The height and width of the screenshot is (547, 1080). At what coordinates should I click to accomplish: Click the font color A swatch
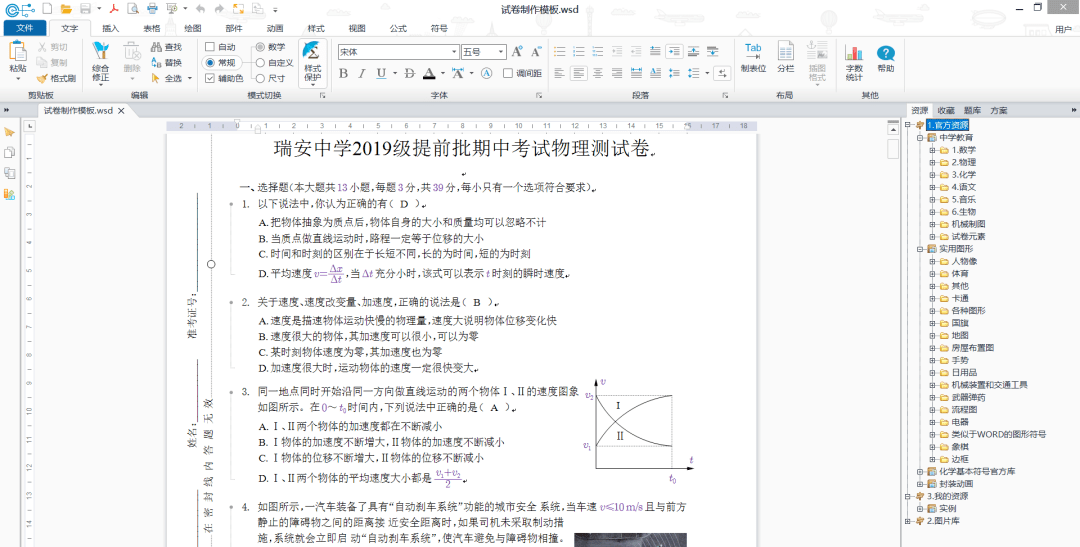tap(428, 73)
